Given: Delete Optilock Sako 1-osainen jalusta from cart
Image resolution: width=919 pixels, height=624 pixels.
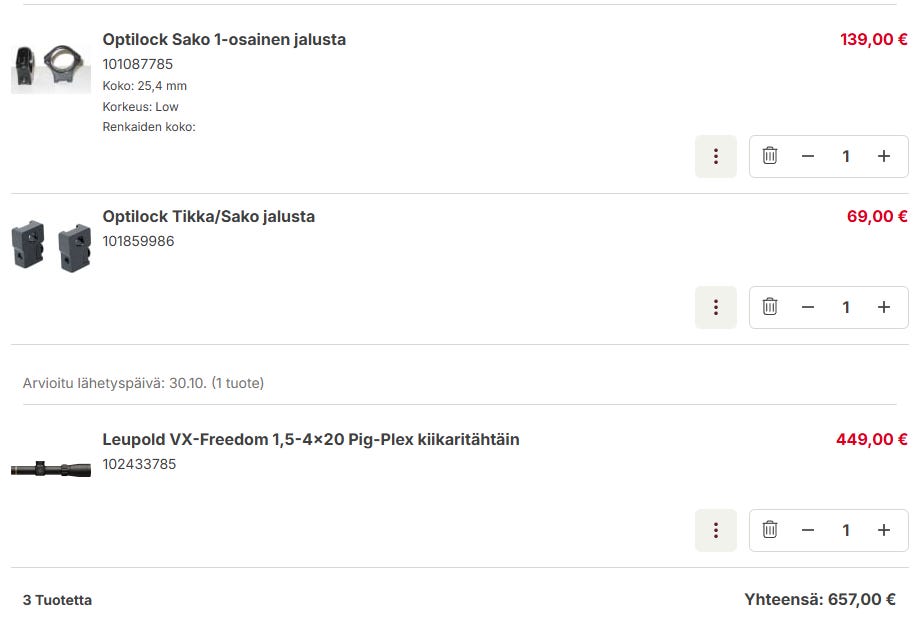Looking at the screenshot, I should pos(770,156).
